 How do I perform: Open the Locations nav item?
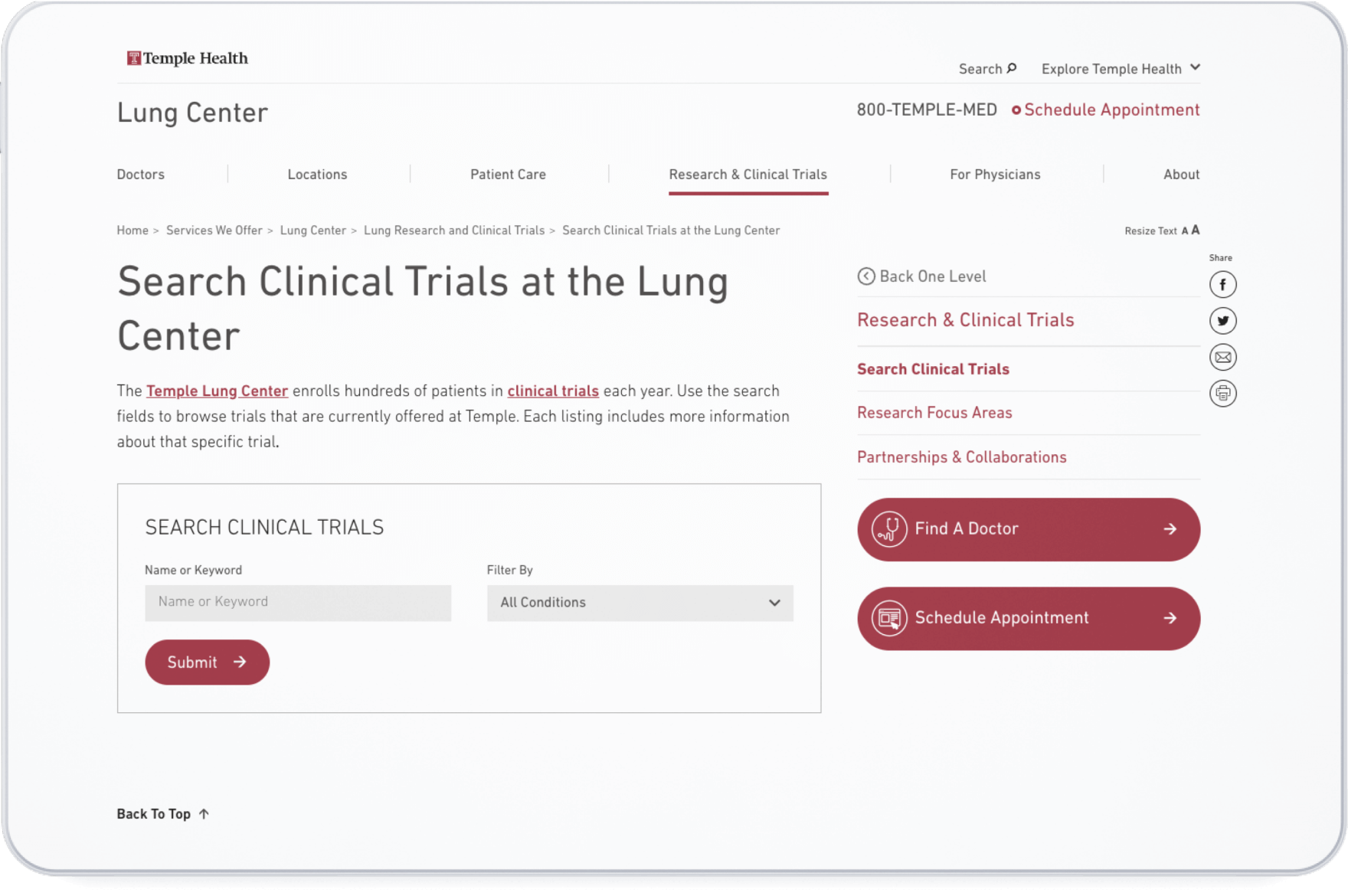pyautogui.click(x=317, y=175)
